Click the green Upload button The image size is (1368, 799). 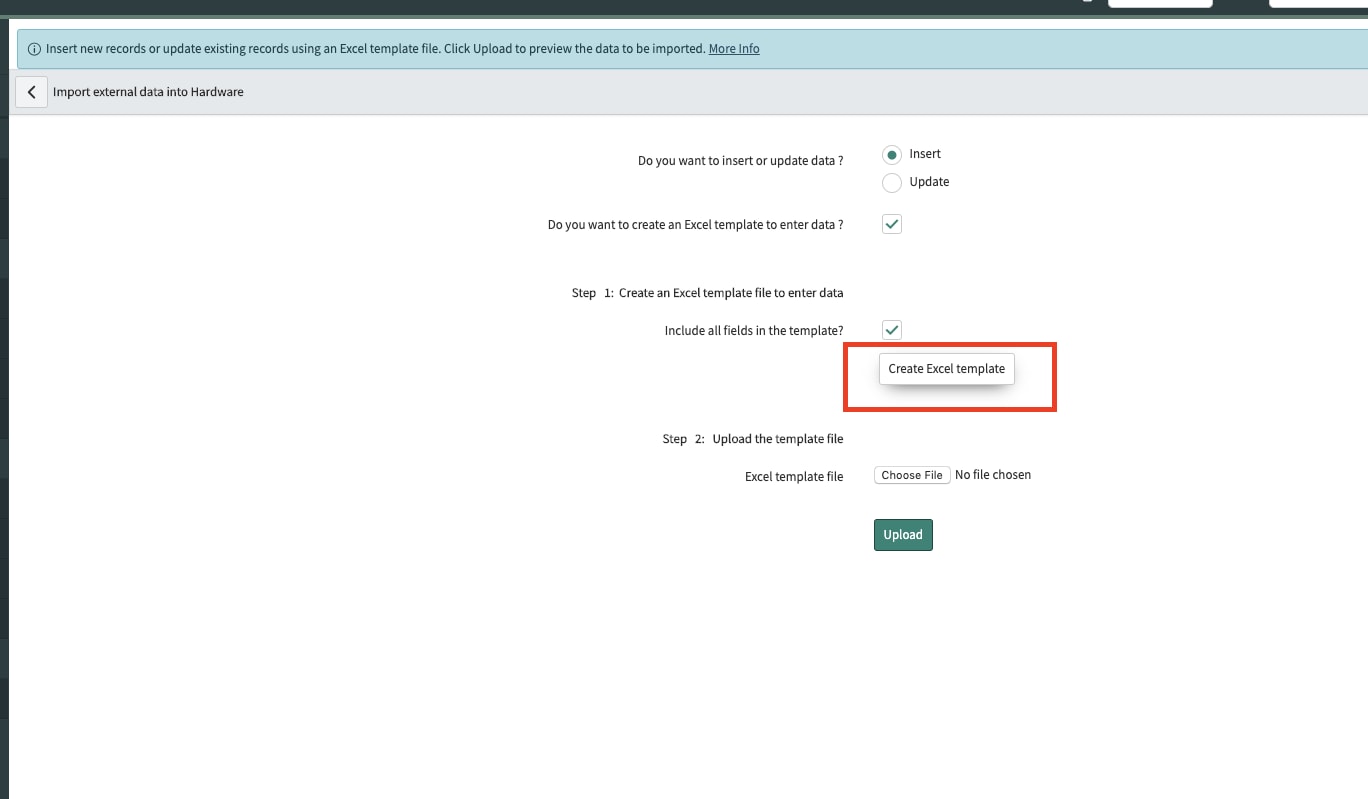pos(903,535)
